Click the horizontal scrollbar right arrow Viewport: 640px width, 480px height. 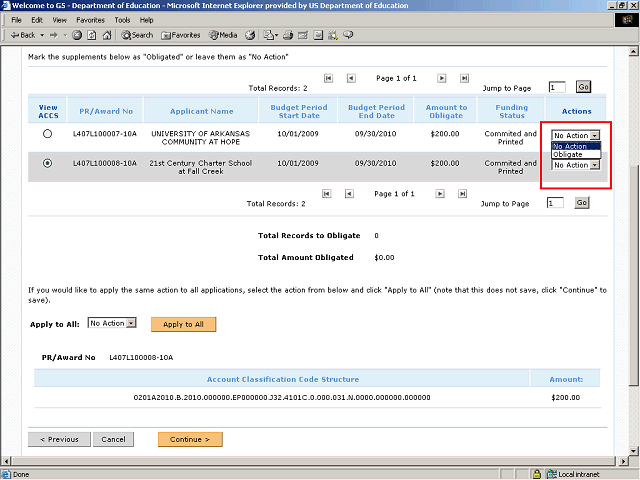click(623, 461)
